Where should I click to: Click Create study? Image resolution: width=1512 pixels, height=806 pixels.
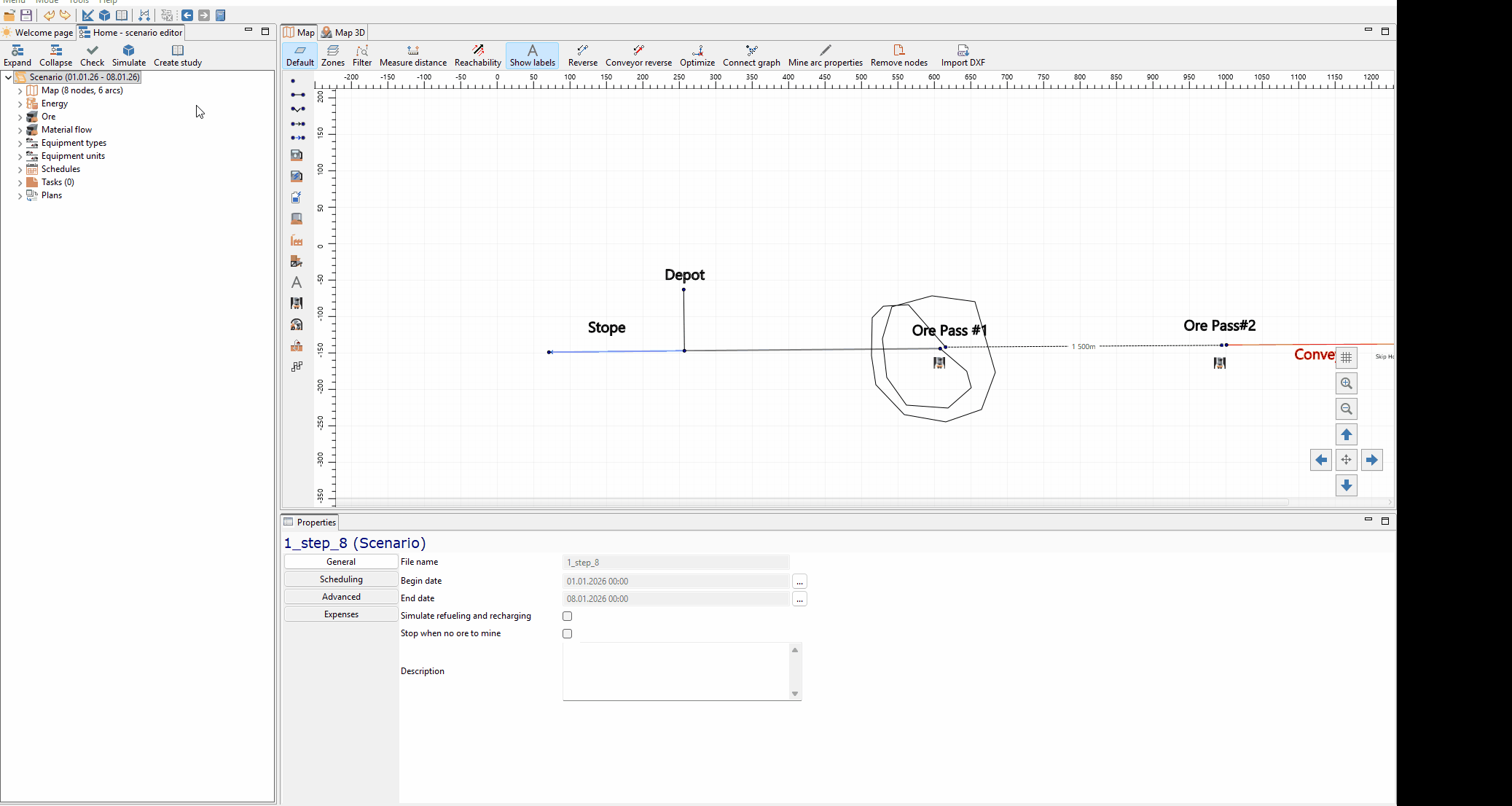[178, 55]
